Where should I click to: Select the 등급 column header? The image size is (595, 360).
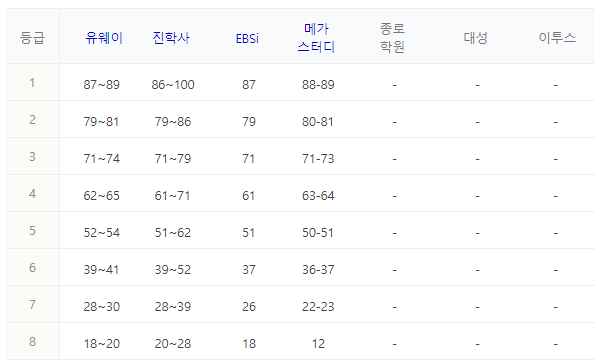click(32, 38)
